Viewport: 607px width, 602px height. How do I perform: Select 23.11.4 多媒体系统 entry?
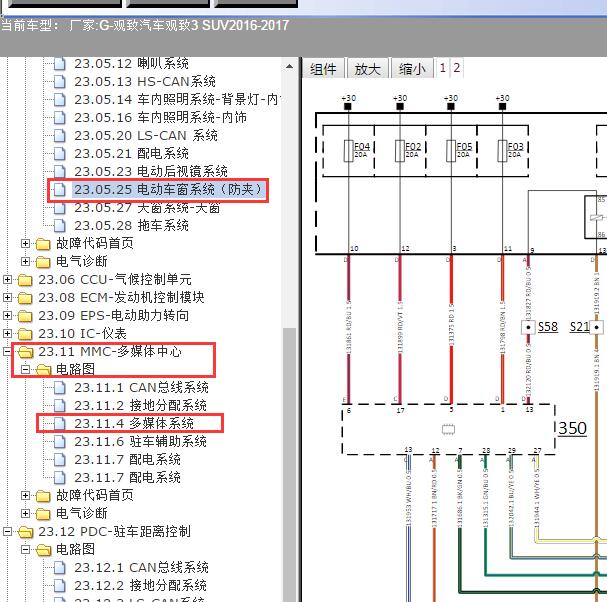(134, 424)
